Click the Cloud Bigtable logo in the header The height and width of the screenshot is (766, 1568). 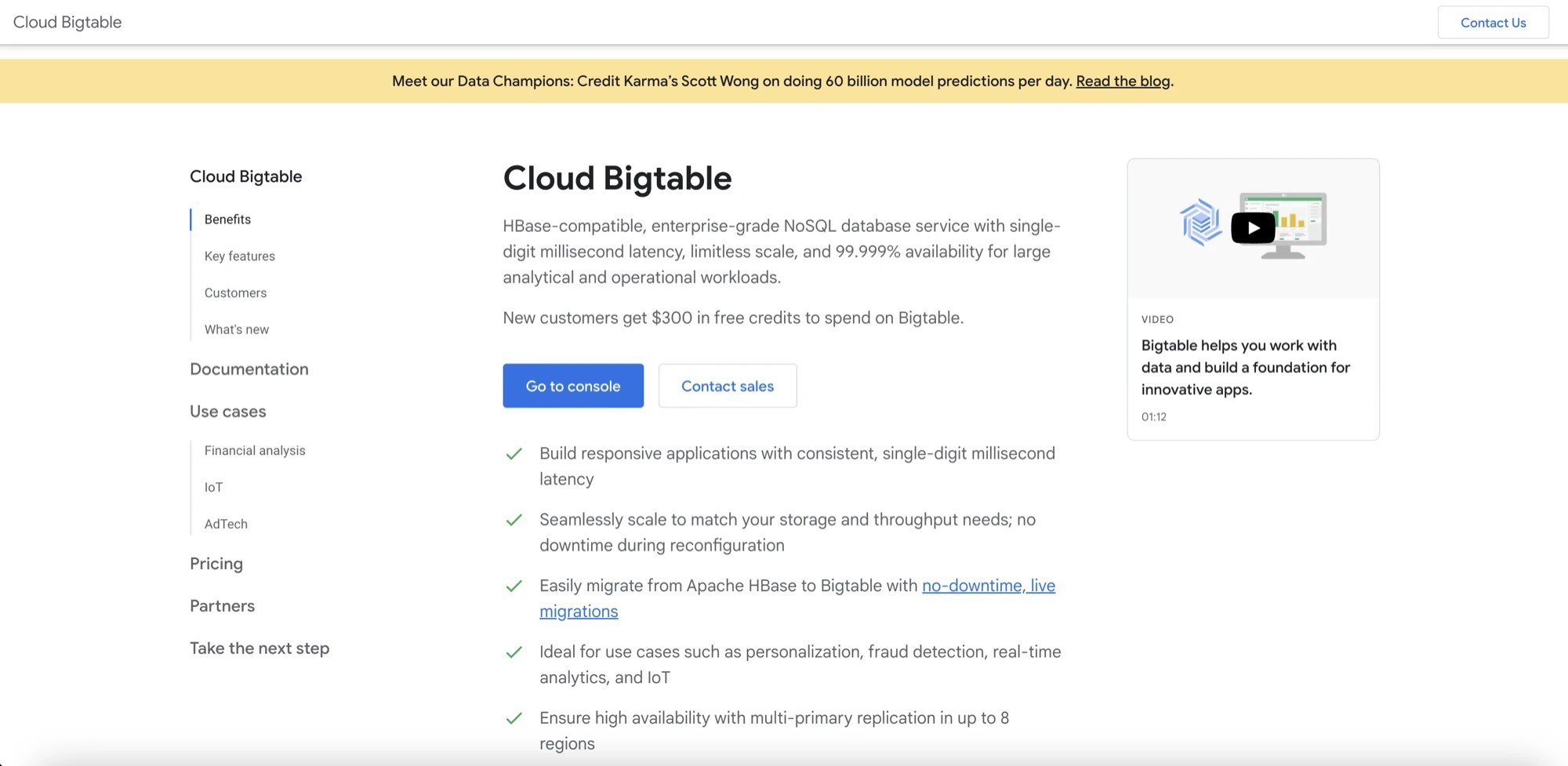point(67,22)
